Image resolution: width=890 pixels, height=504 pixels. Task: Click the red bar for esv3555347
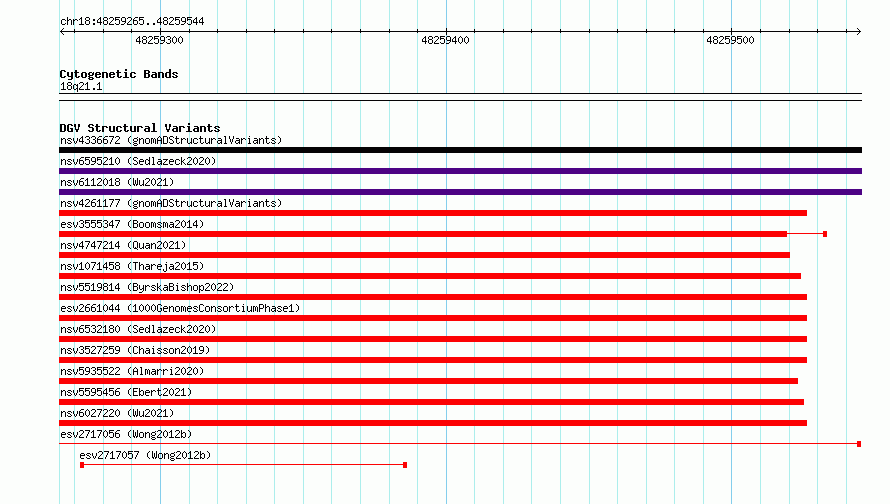423,234
